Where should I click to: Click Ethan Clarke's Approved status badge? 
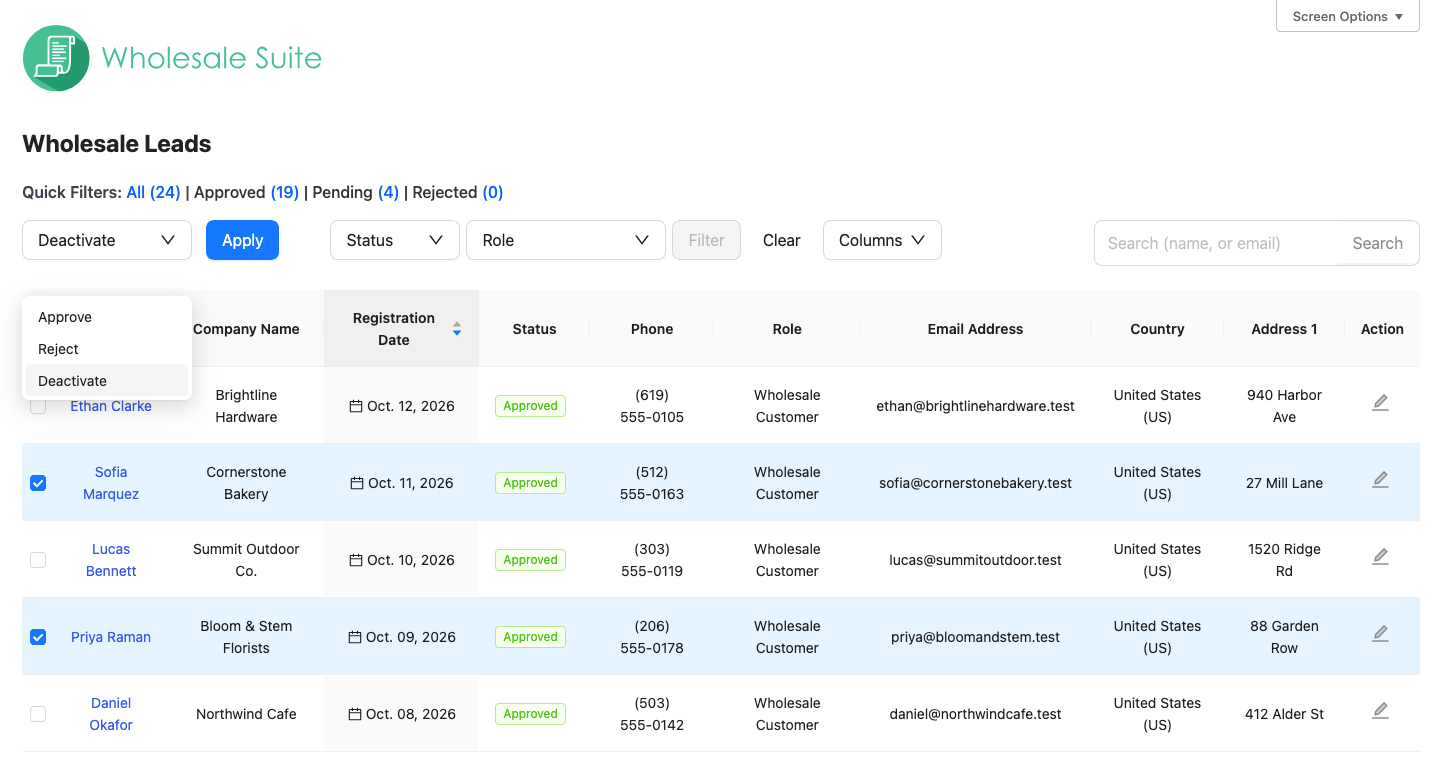pyautogui.click(x=530, y=406)
